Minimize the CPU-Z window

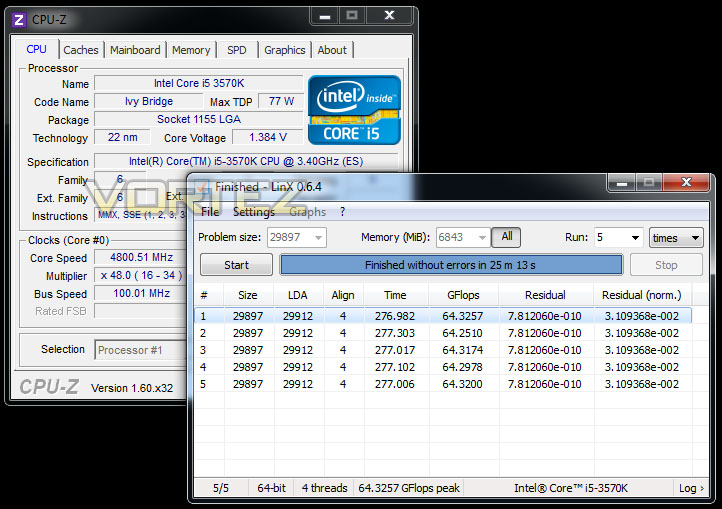click(x=325, y=16)
